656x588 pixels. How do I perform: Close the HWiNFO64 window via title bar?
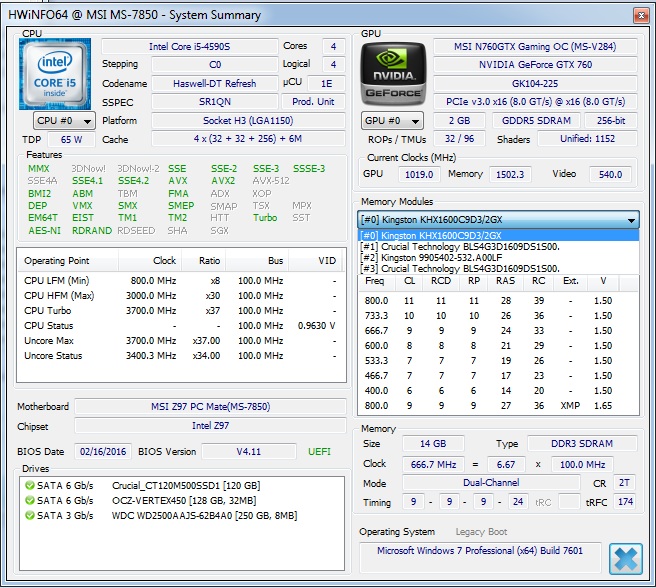(x=641, y=16)
